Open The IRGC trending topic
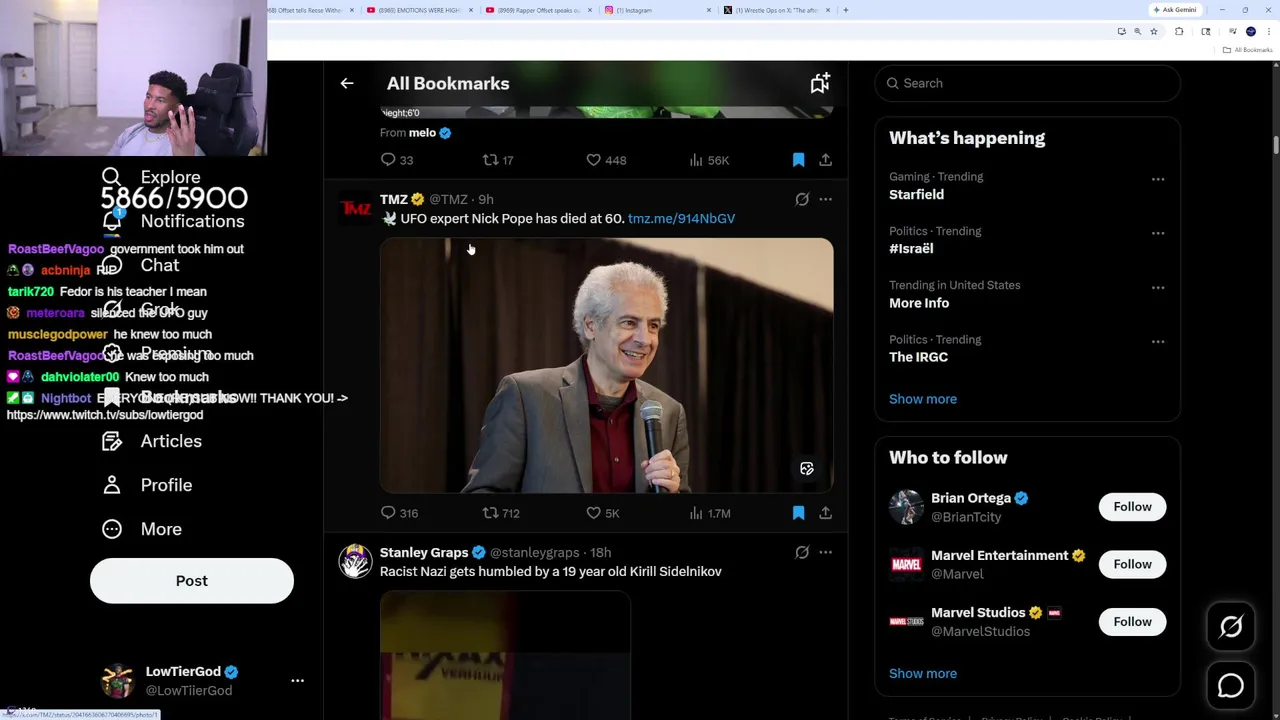Viewport: 1280px width, 720px height. tap(918, 357)
